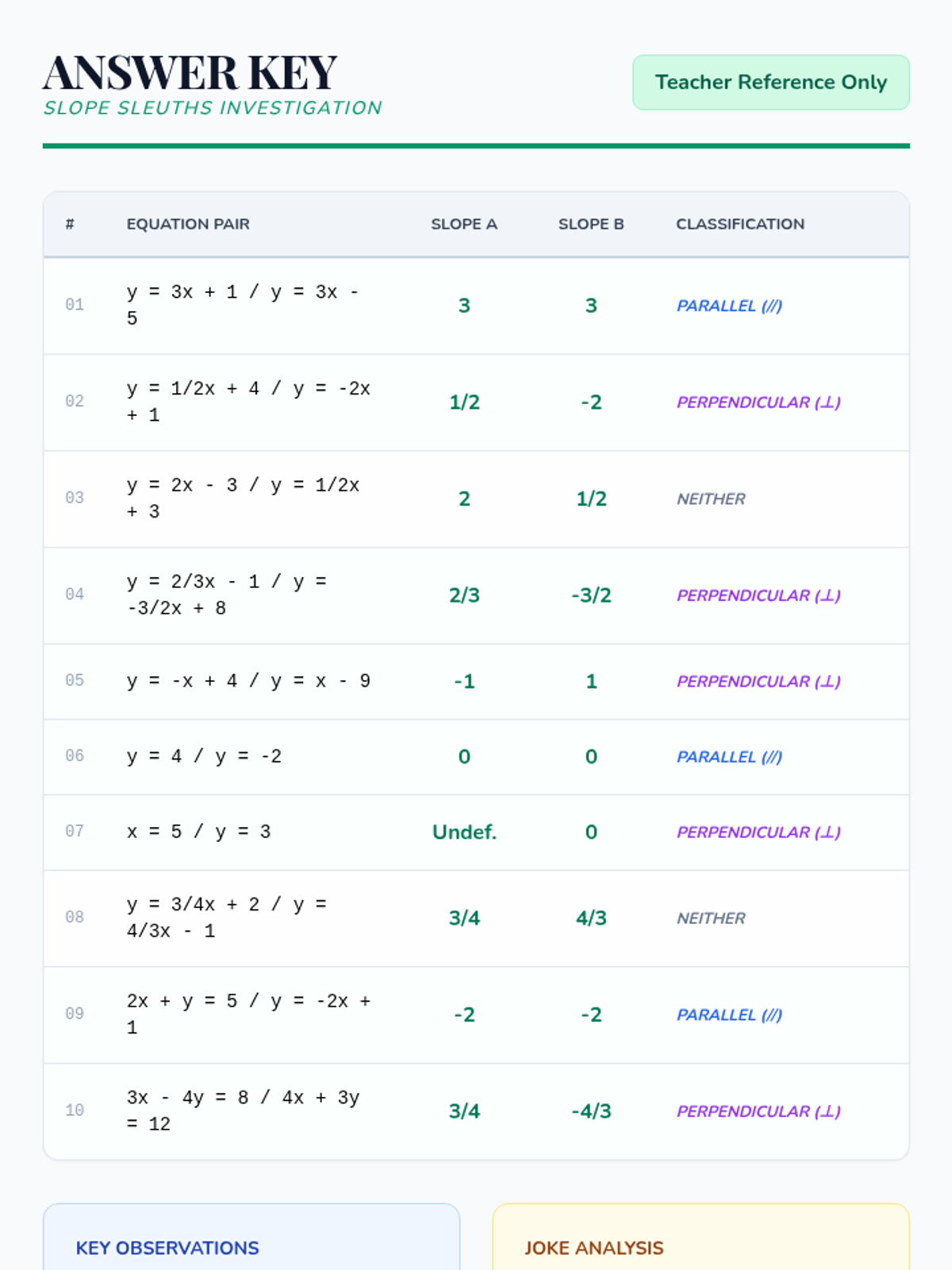Viewport: 952px width, 1270px height.
Task: Select the 4/3 slope B value in row 08
Action: pos(591,918)
